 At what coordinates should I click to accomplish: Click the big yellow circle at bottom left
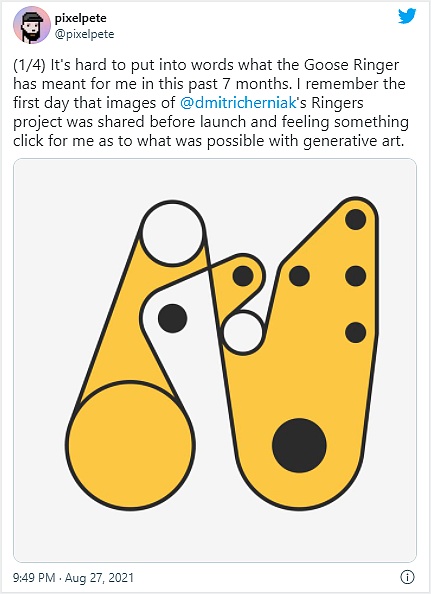coord(130,445)
